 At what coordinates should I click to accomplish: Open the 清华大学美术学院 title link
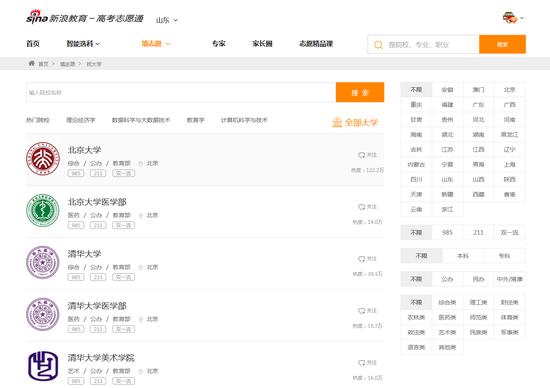101,358
